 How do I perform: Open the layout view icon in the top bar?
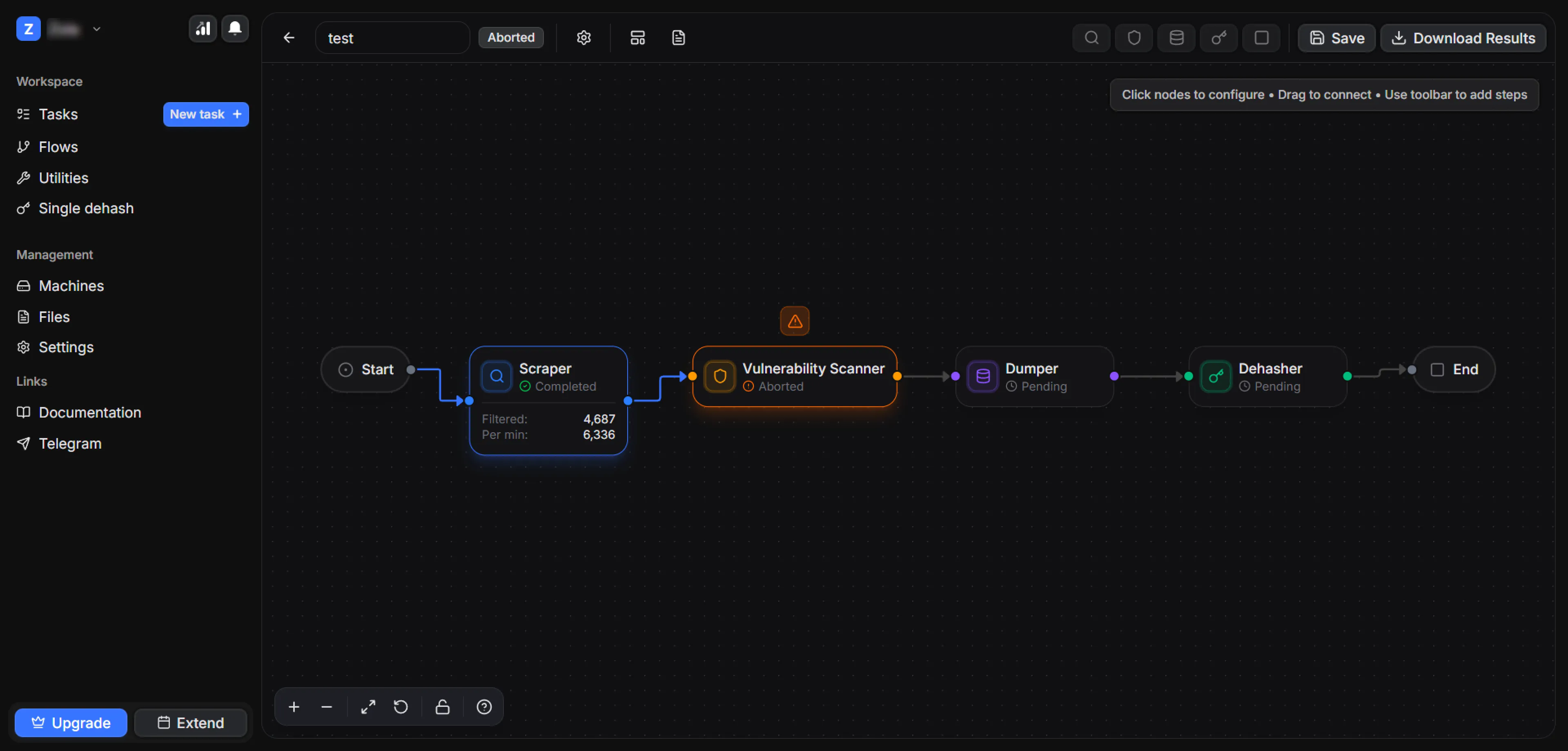tap(637, 37)
